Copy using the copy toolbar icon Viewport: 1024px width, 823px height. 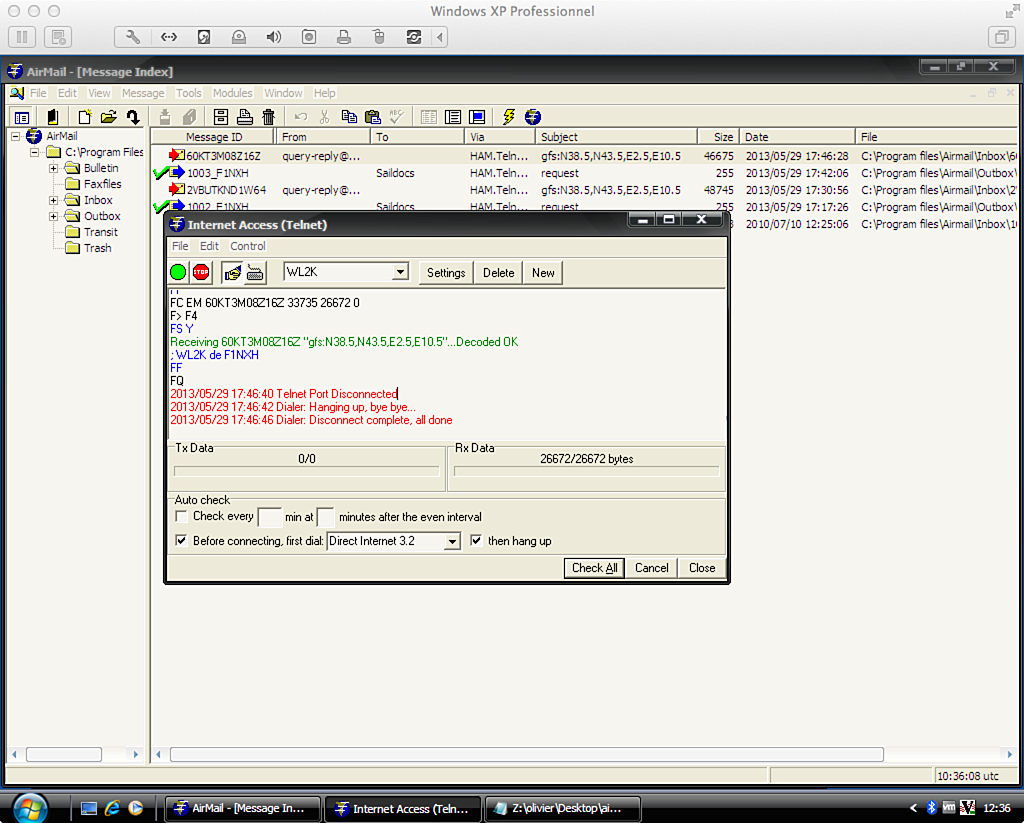(349, 118)
